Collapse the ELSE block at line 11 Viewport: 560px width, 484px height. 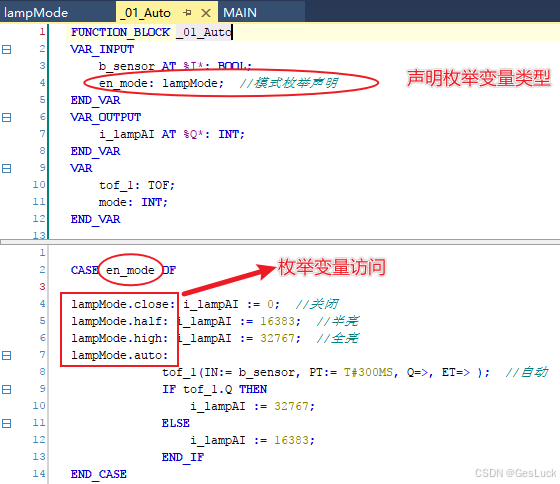pos(6,423)
